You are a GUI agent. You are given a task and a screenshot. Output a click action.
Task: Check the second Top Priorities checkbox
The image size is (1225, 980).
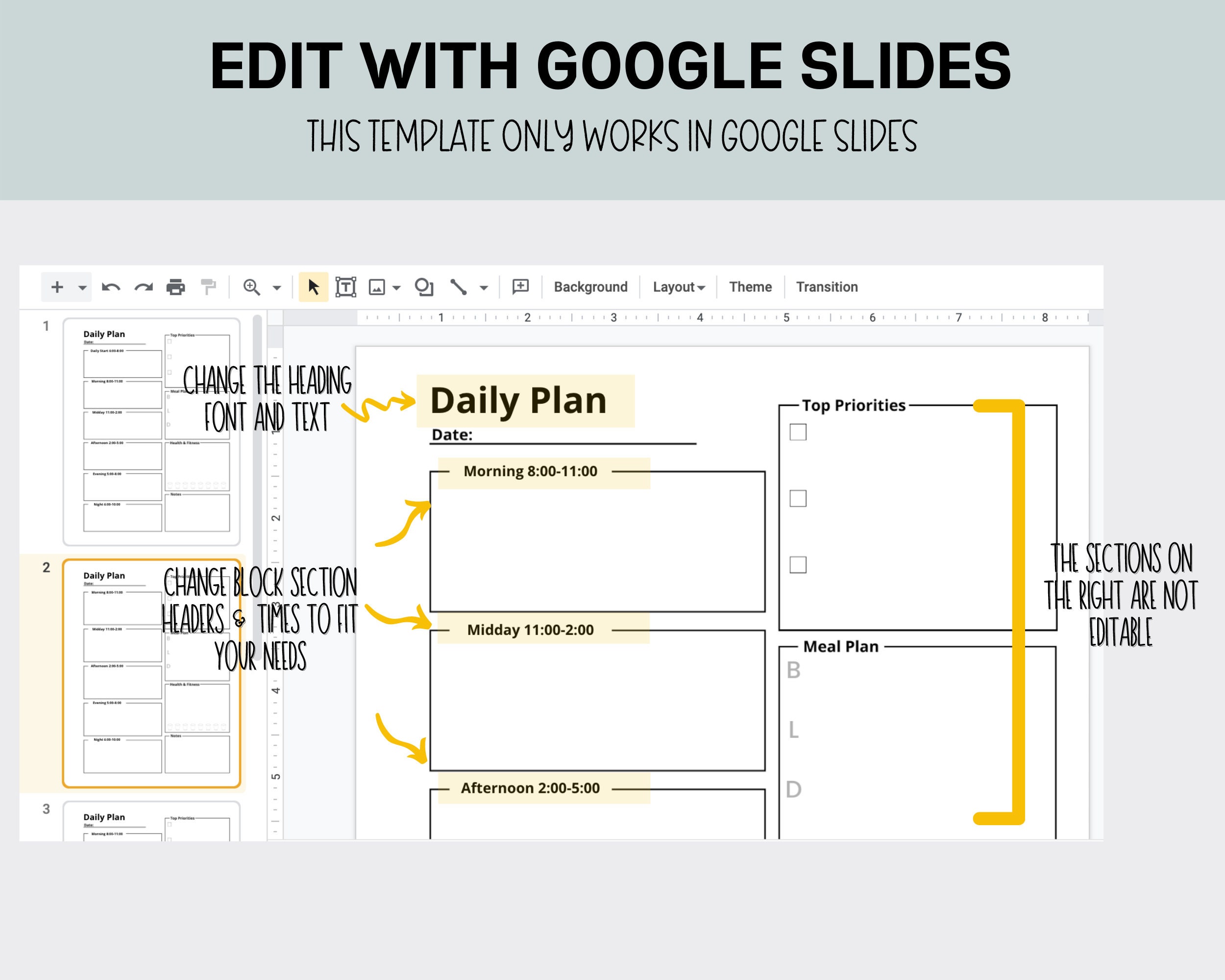click(x=798, y=498)
